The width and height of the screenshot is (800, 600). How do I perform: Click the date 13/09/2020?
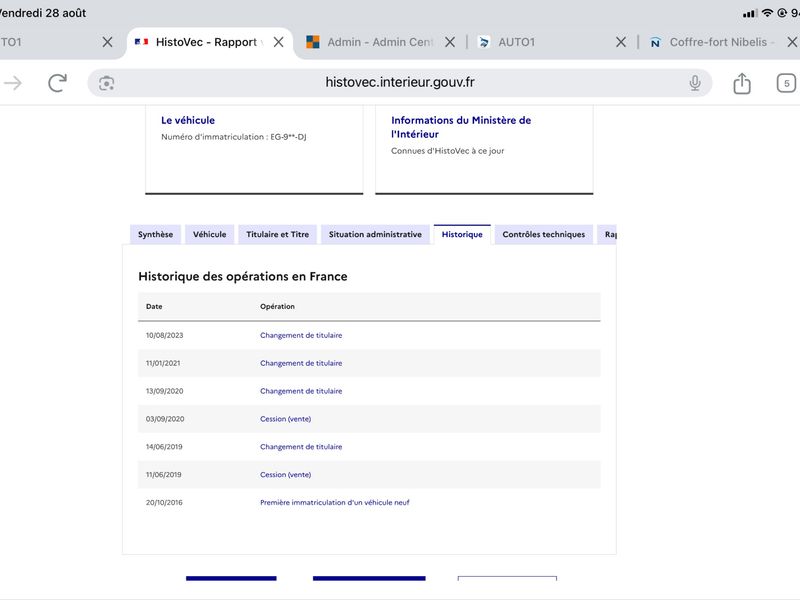click(x=164, y=391)
